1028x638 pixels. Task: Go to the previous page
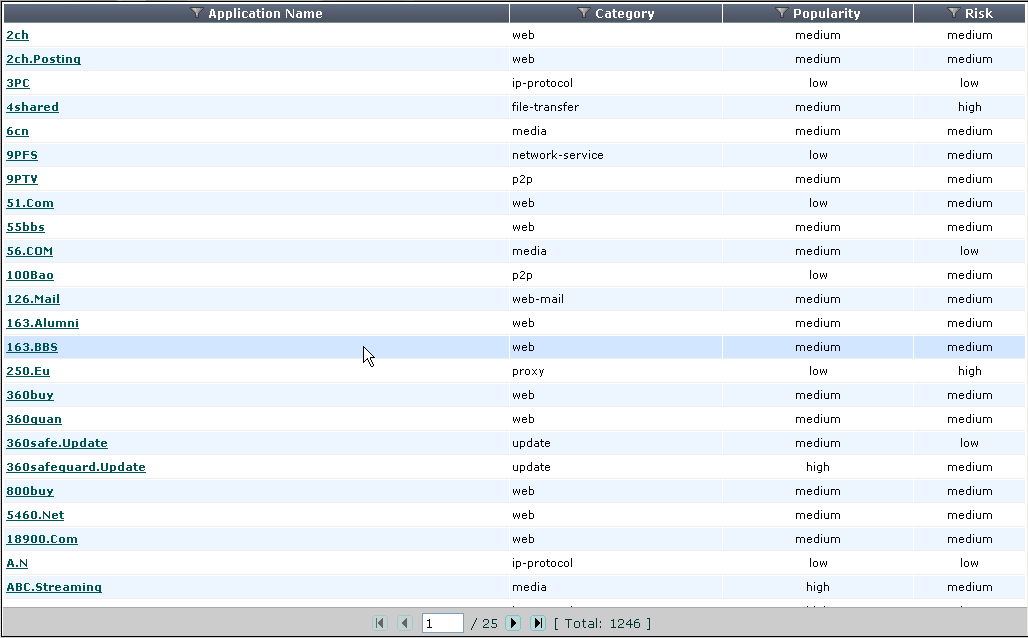pyautogui.click(x=405, y=623)
